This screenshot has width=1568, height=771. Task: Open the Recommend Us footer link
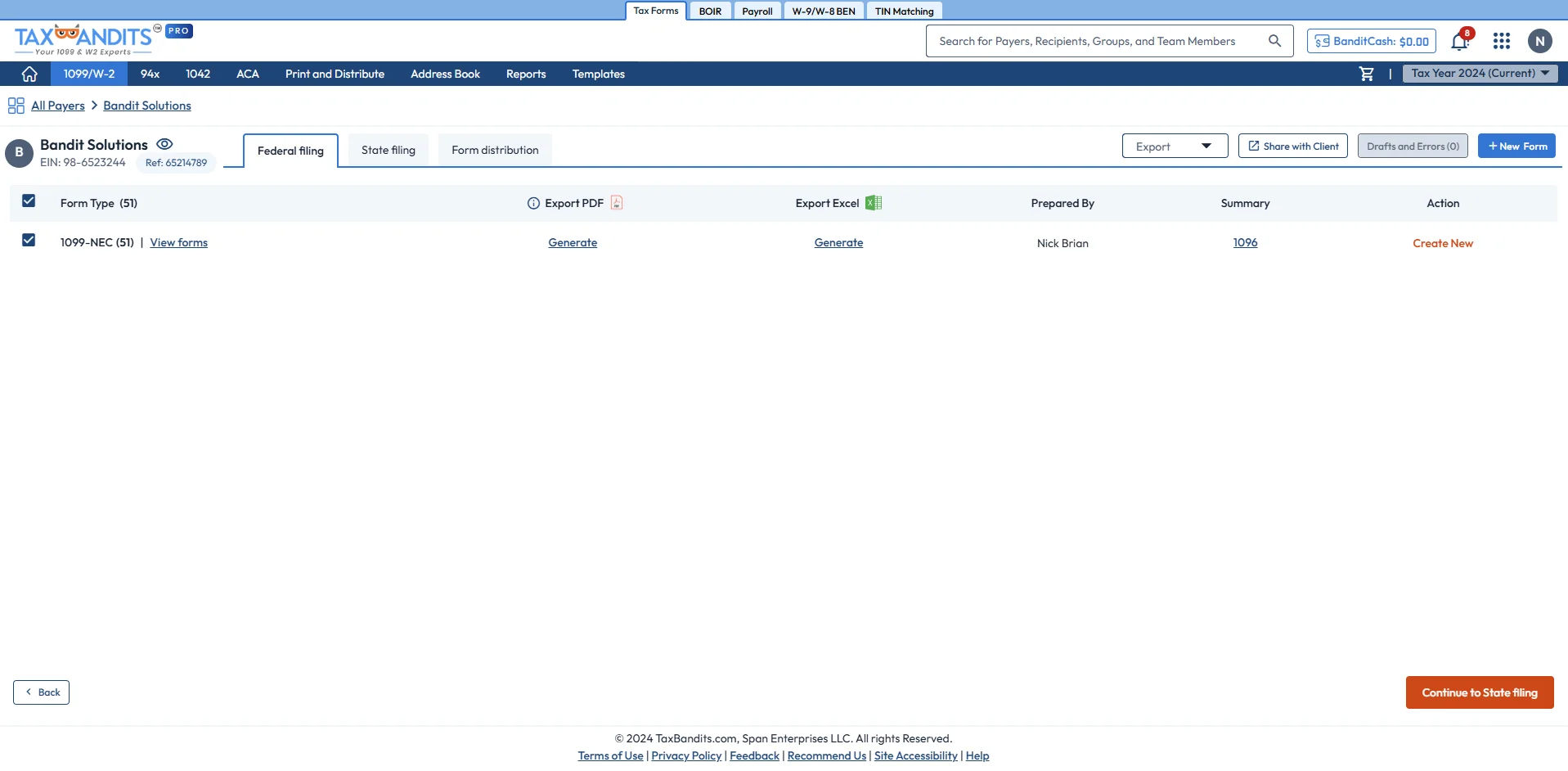pos(826,755)
